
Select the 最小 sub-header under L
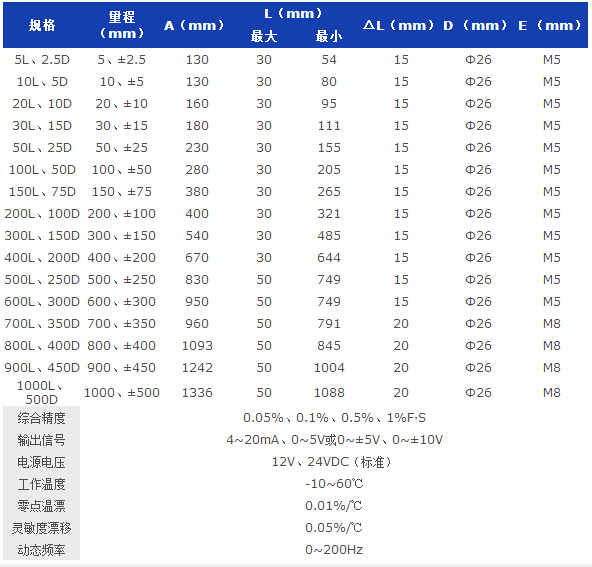point(329,36)
